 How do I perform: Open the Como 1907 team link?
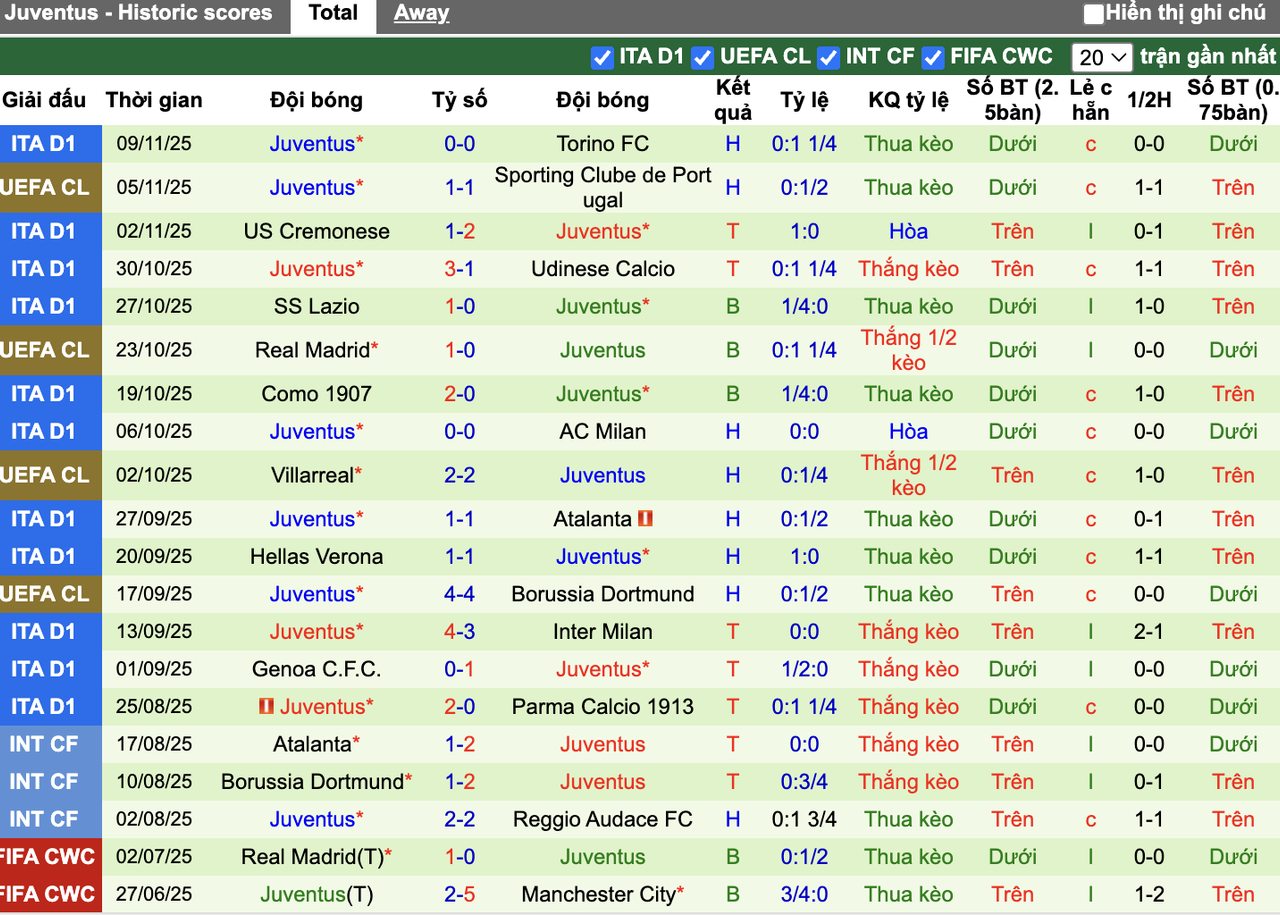pos(317,394)
